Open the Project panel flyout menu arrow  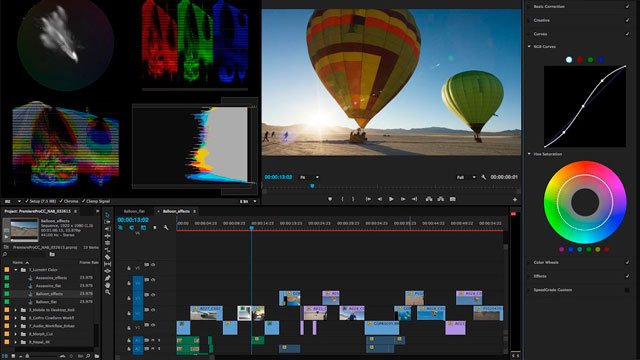point(97,211)
